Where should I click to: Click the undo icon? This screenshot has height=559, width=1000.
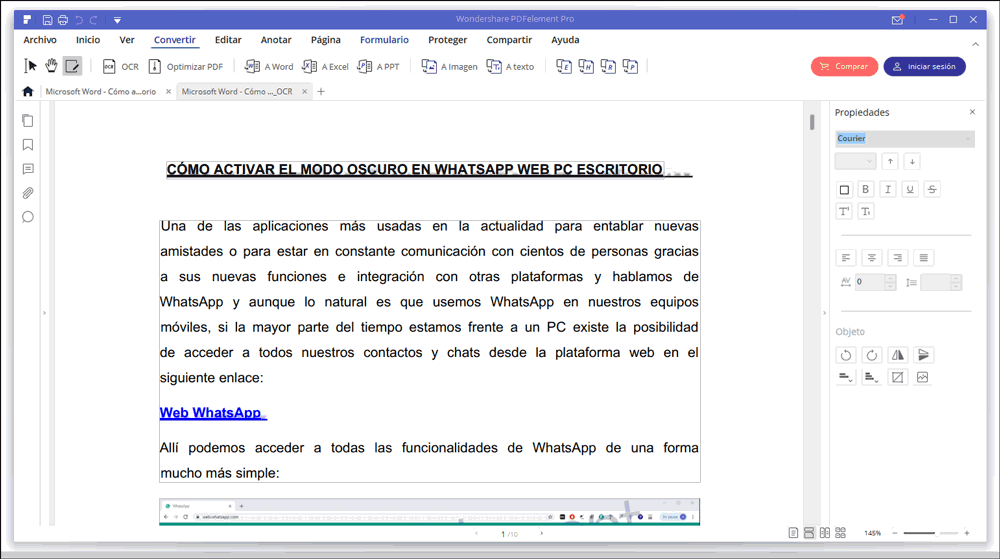pos(79,20)
